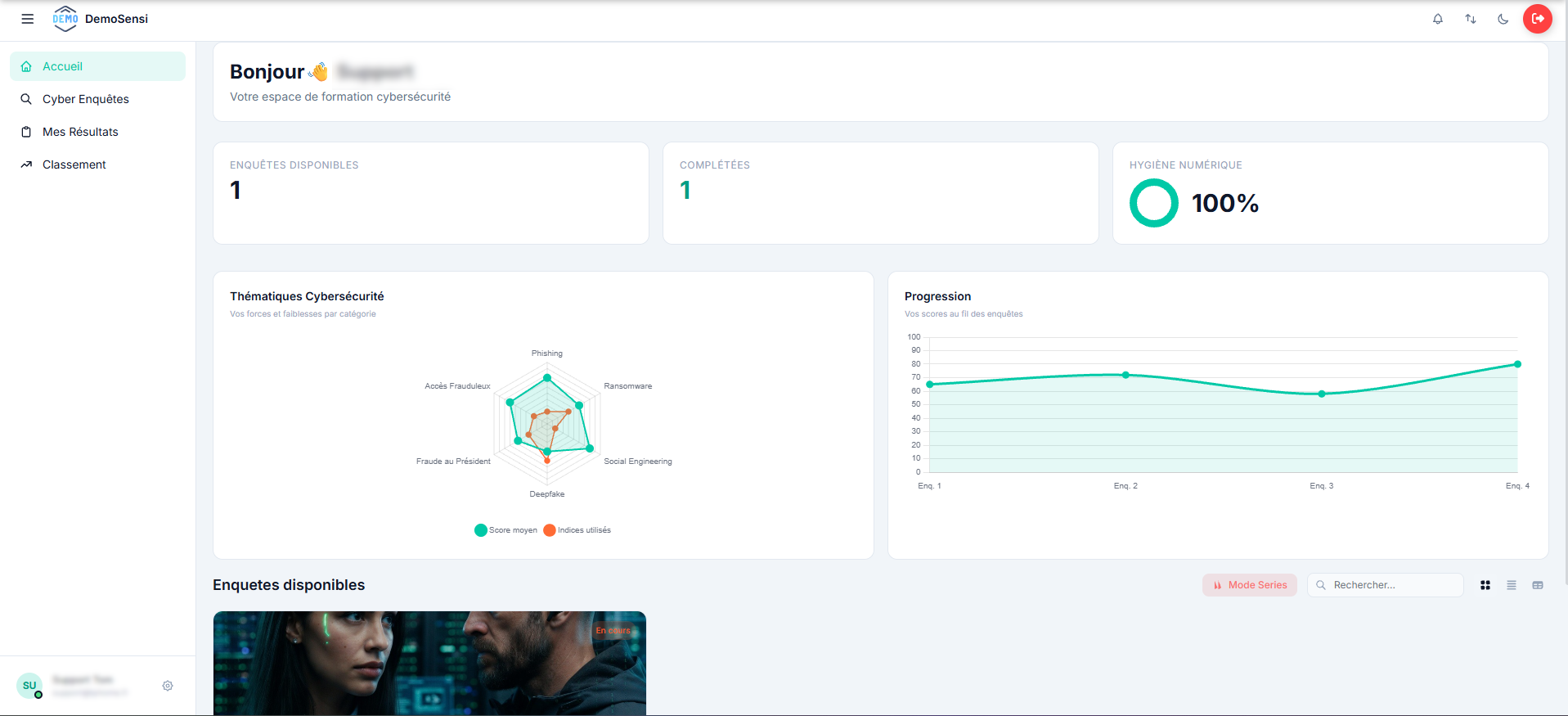Click the Cyber Enquêtes magnifier icon
The height and width of the screenshot is (716, 1568).
[26, 99]
